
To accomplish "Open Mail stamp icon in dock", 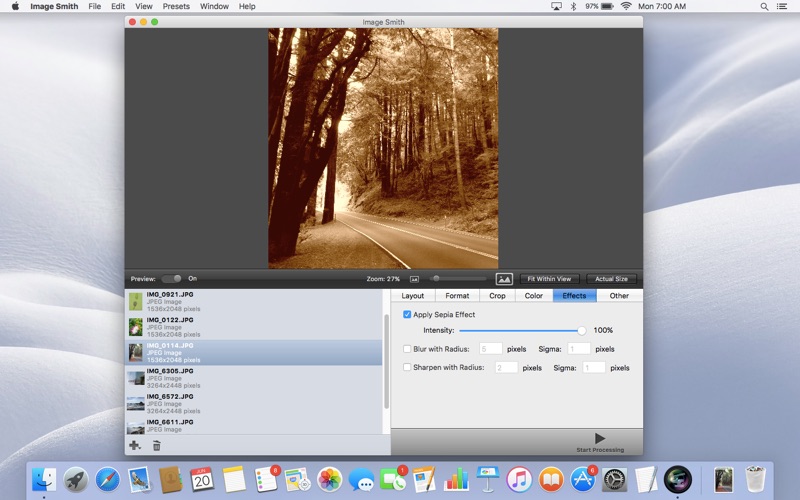I will pyautogui.click(x=139, y=480).
